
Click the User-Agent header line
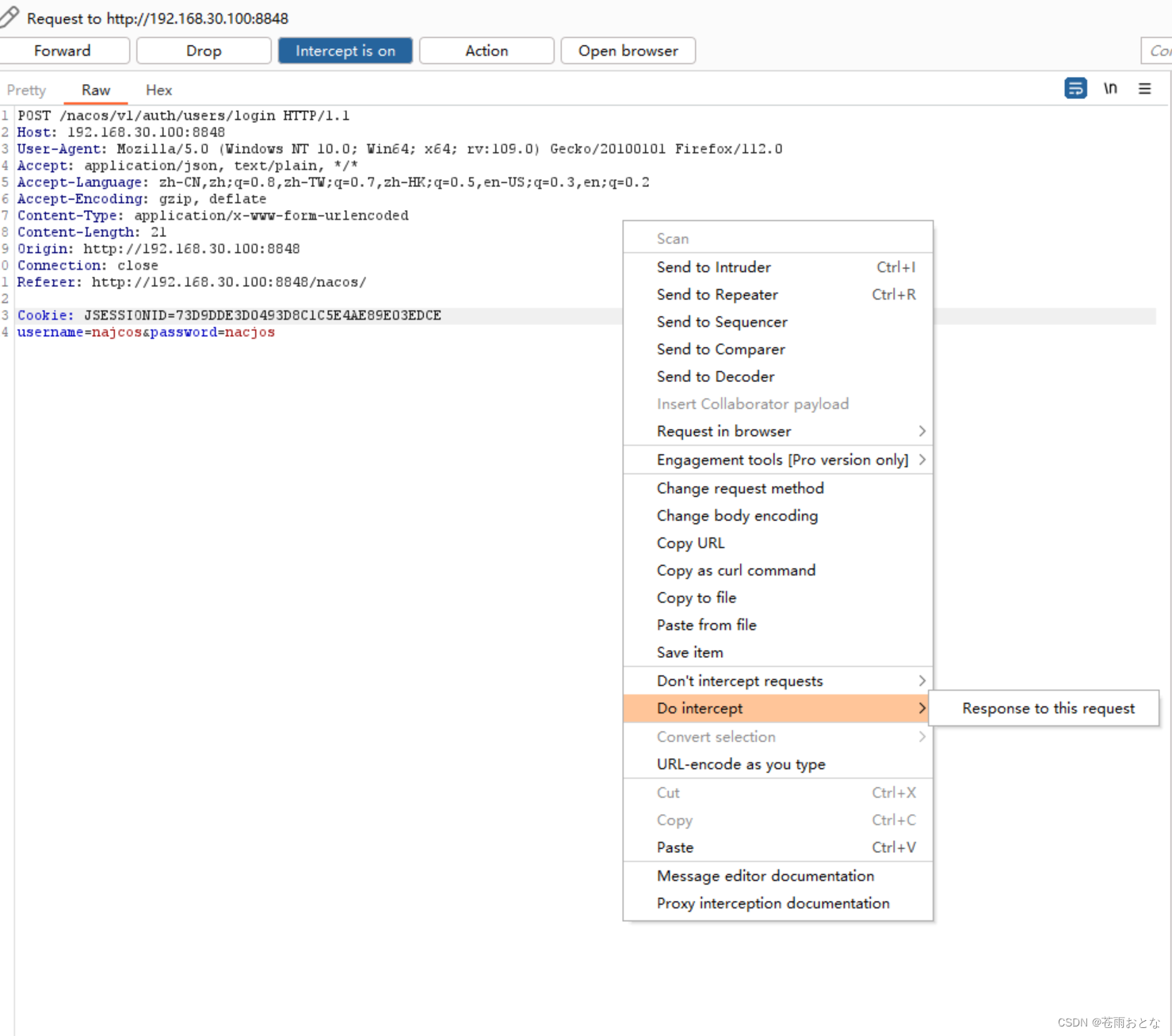(x=400, y=149)
